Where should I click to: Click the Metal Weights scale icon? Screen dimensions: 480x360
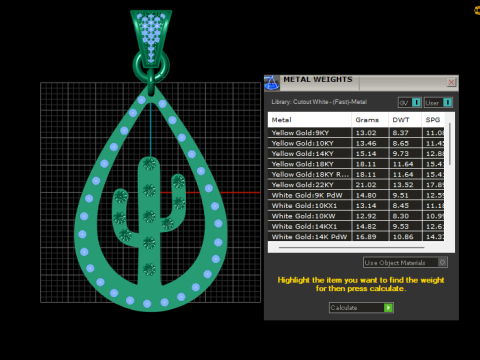pyautogui.click(x=272, y=83)
